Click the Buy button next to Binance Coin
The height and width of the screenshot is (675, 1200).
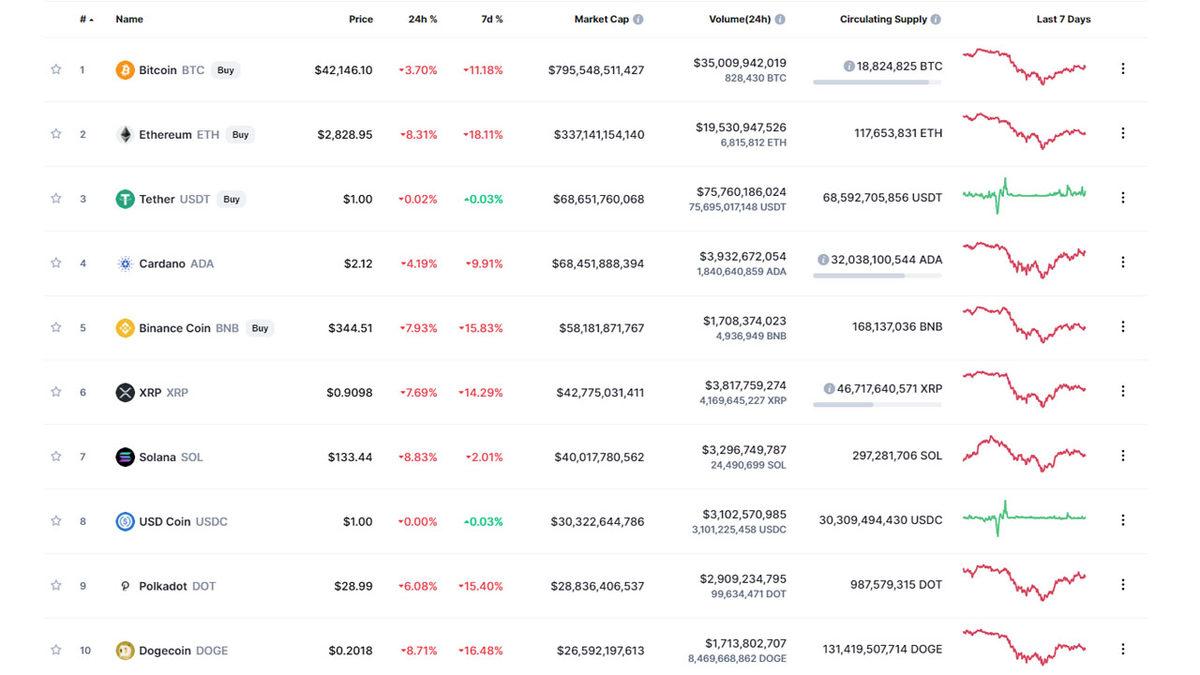(x=260, y=327)
